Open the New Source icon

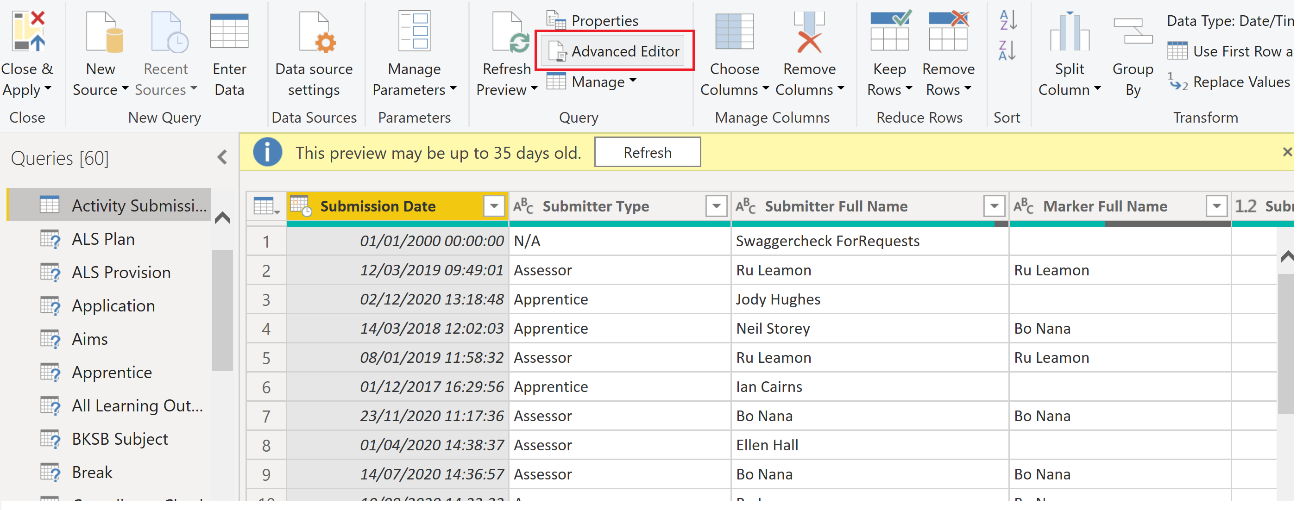104,31
